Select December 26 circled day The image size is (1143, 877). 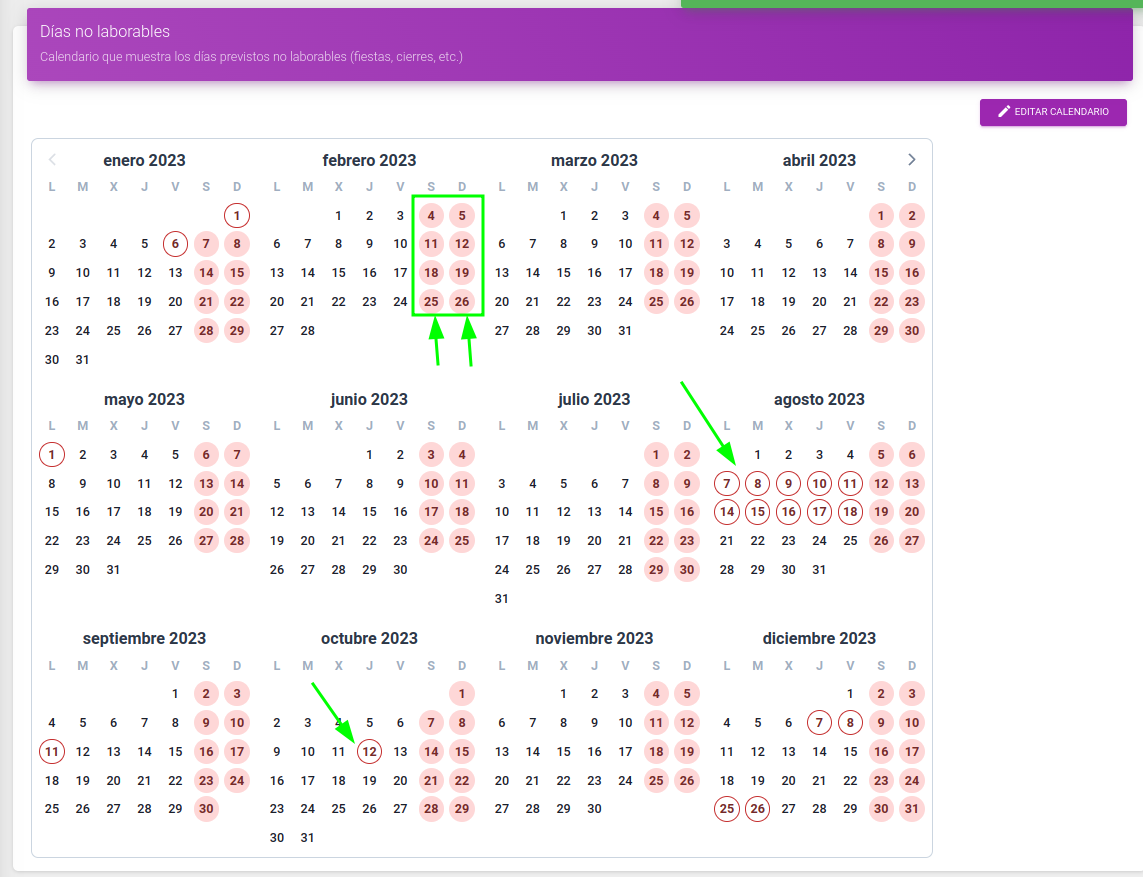(x=757, y=809)
